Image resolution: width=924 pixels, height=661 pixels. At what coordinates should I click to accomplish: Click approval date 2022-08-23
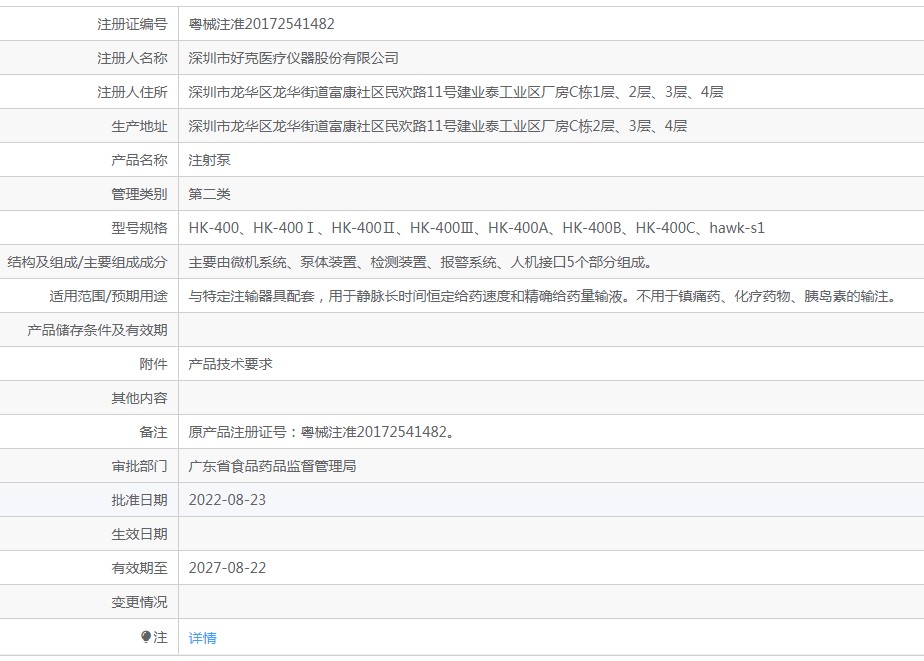click(x=227, y=500)
